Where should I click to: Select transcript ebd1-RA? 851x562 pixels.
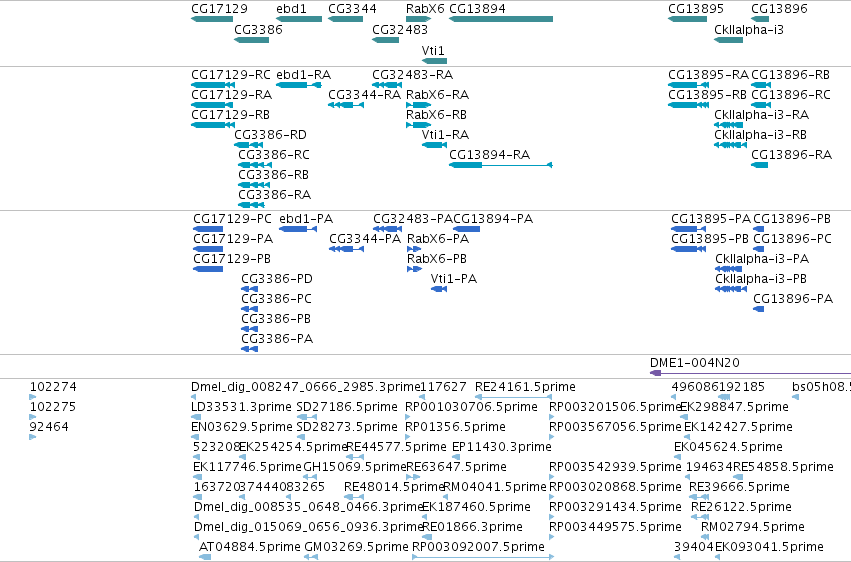coord(299,85)
